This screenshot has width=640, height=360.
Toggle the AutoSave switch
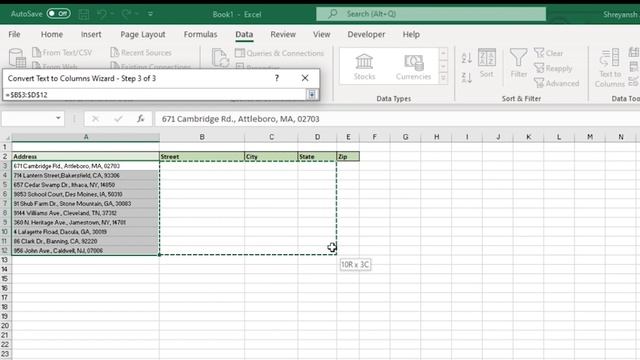tap(58, 14)
